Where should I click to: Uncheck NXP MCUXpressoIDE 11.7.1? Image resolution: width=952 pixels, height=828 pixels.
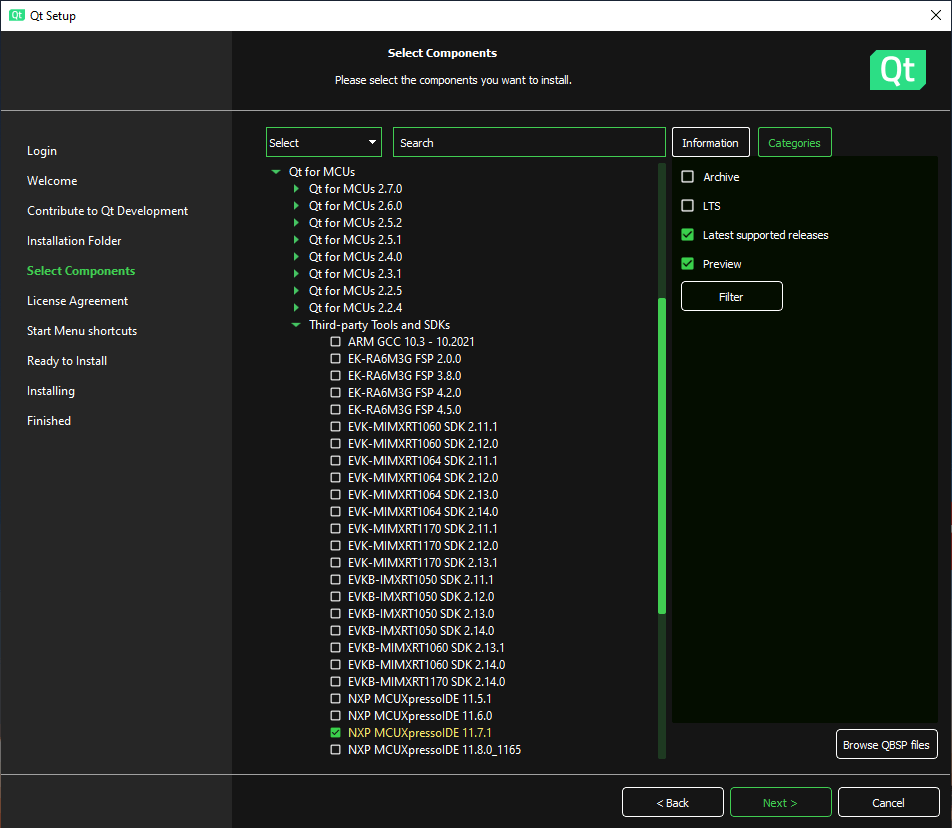[x=336, y=733]
